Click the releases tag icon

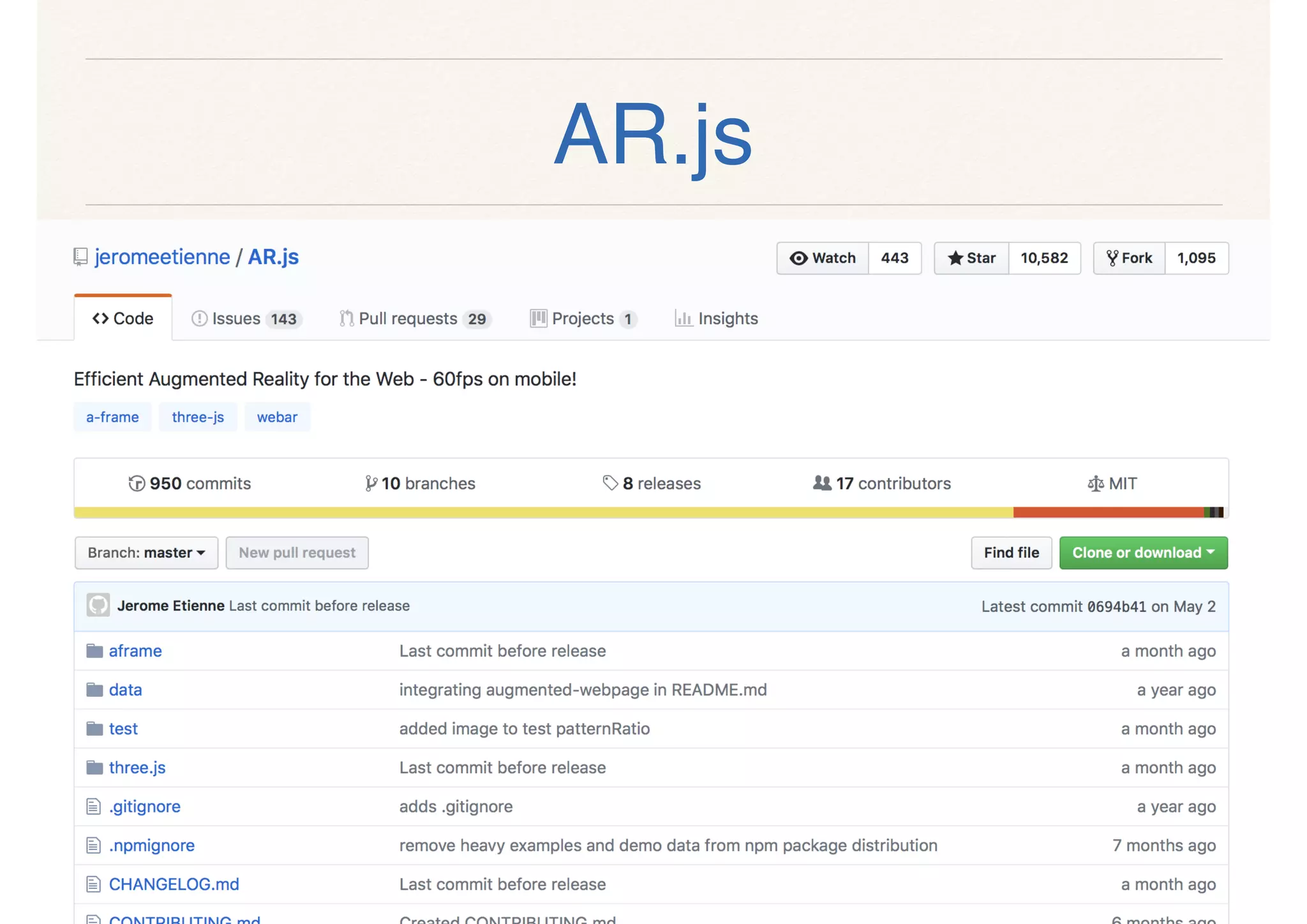pyautogui.click(x=610, y=483)
